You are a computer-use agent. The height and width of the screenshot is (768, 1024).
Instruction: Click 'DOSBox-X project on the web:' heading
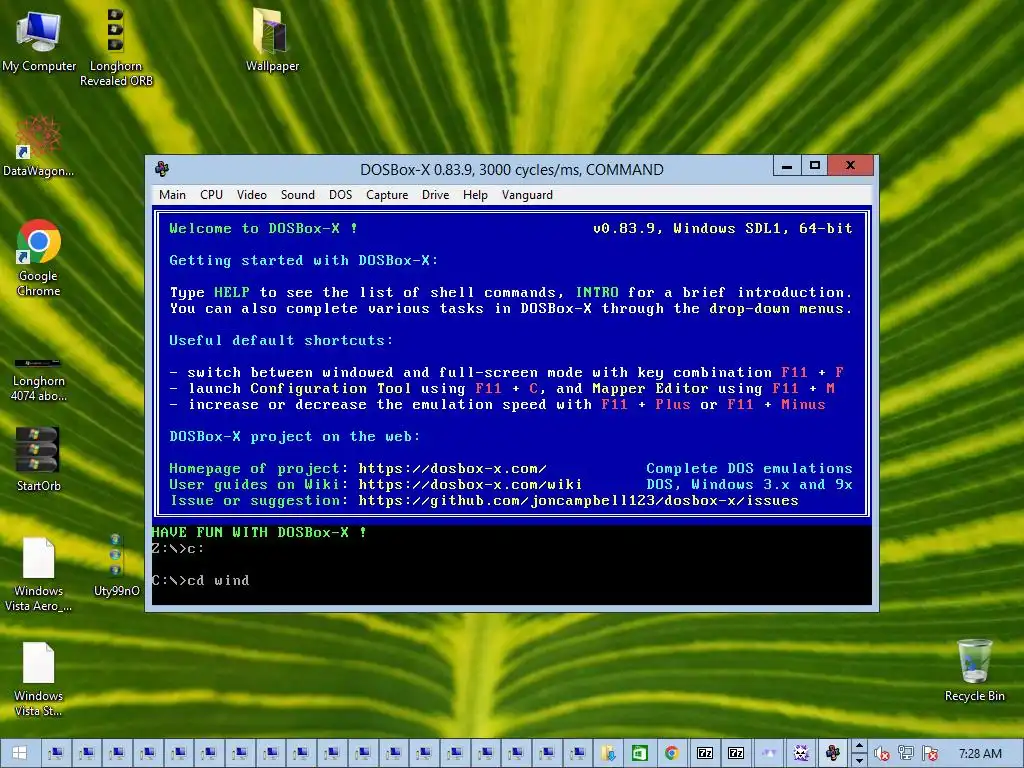pos(295,436)
